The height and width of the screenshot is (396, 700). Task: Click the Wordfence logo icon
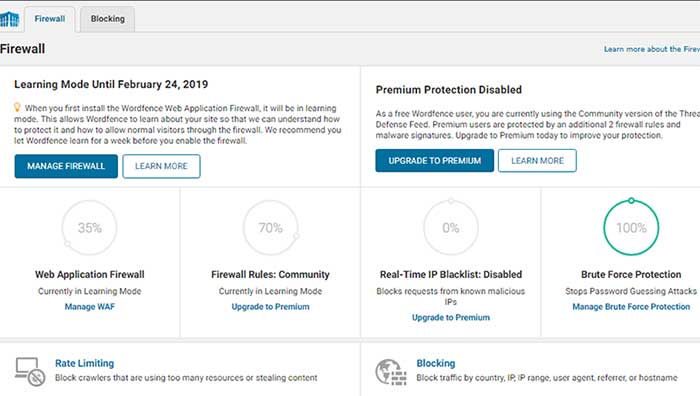click(9, 19)
